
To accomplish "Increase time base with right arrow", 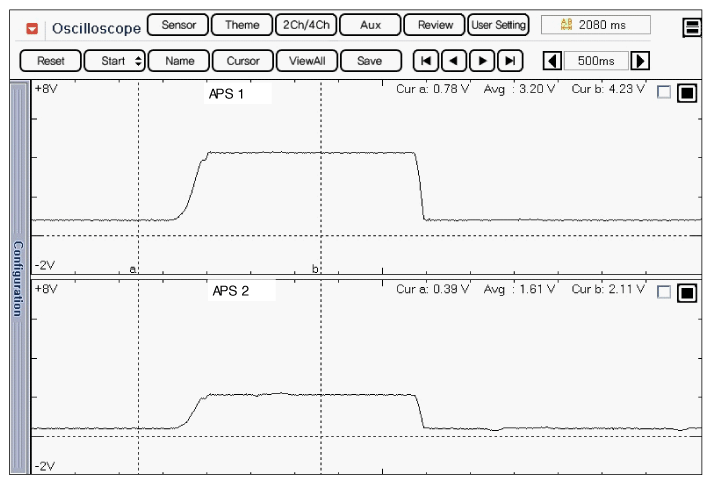I will 640,61.
